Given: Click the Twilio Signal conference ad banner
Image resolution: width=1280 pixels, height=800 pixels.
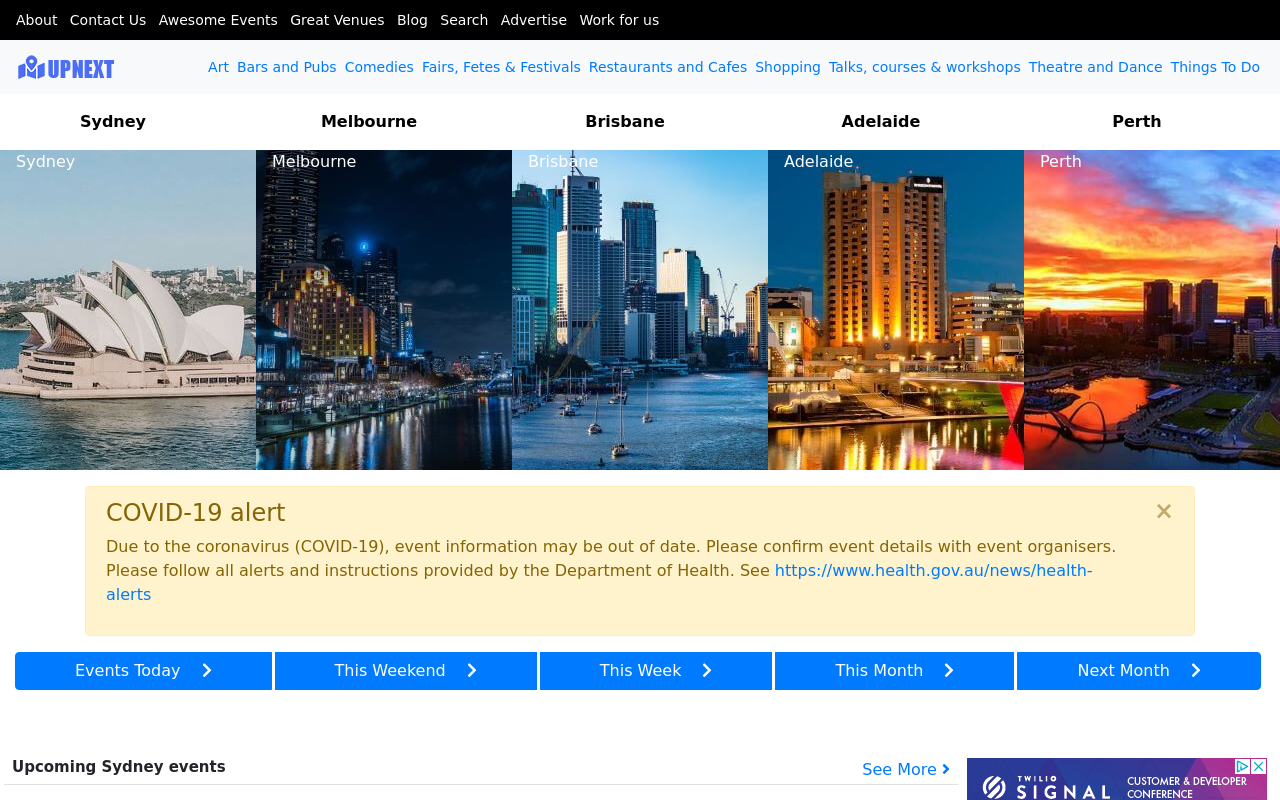Looking at the screenshot, I should pos(1117,779).
